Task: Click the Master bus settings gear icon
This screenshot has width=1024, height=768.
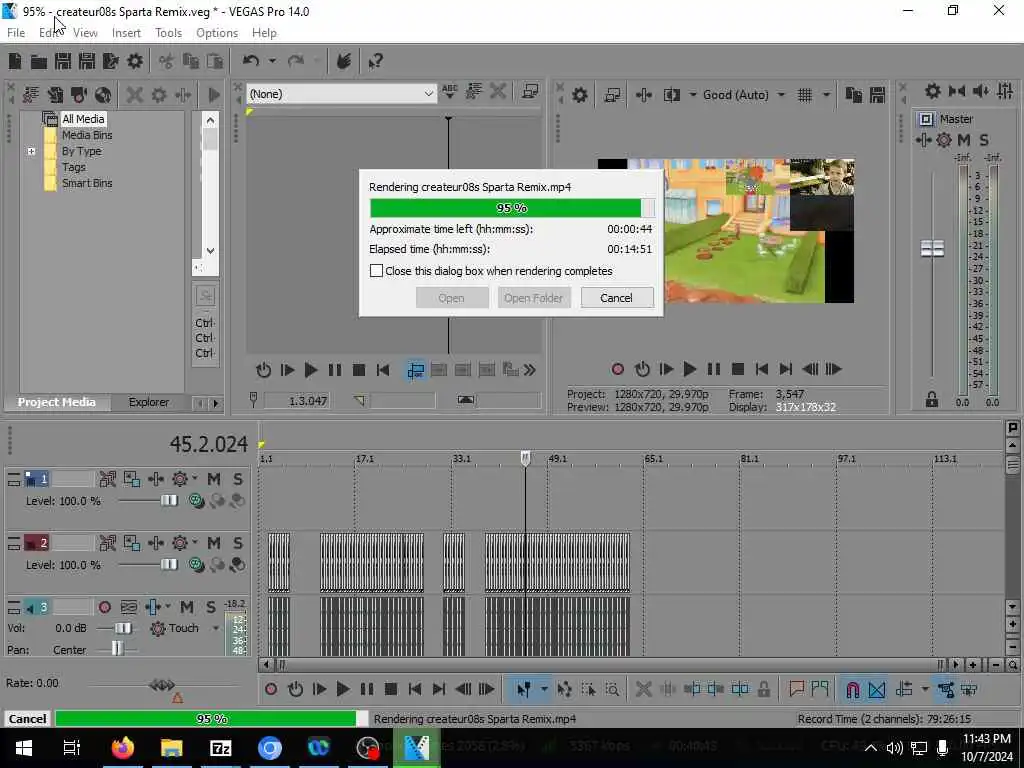Action: click(x=933, y=91)
